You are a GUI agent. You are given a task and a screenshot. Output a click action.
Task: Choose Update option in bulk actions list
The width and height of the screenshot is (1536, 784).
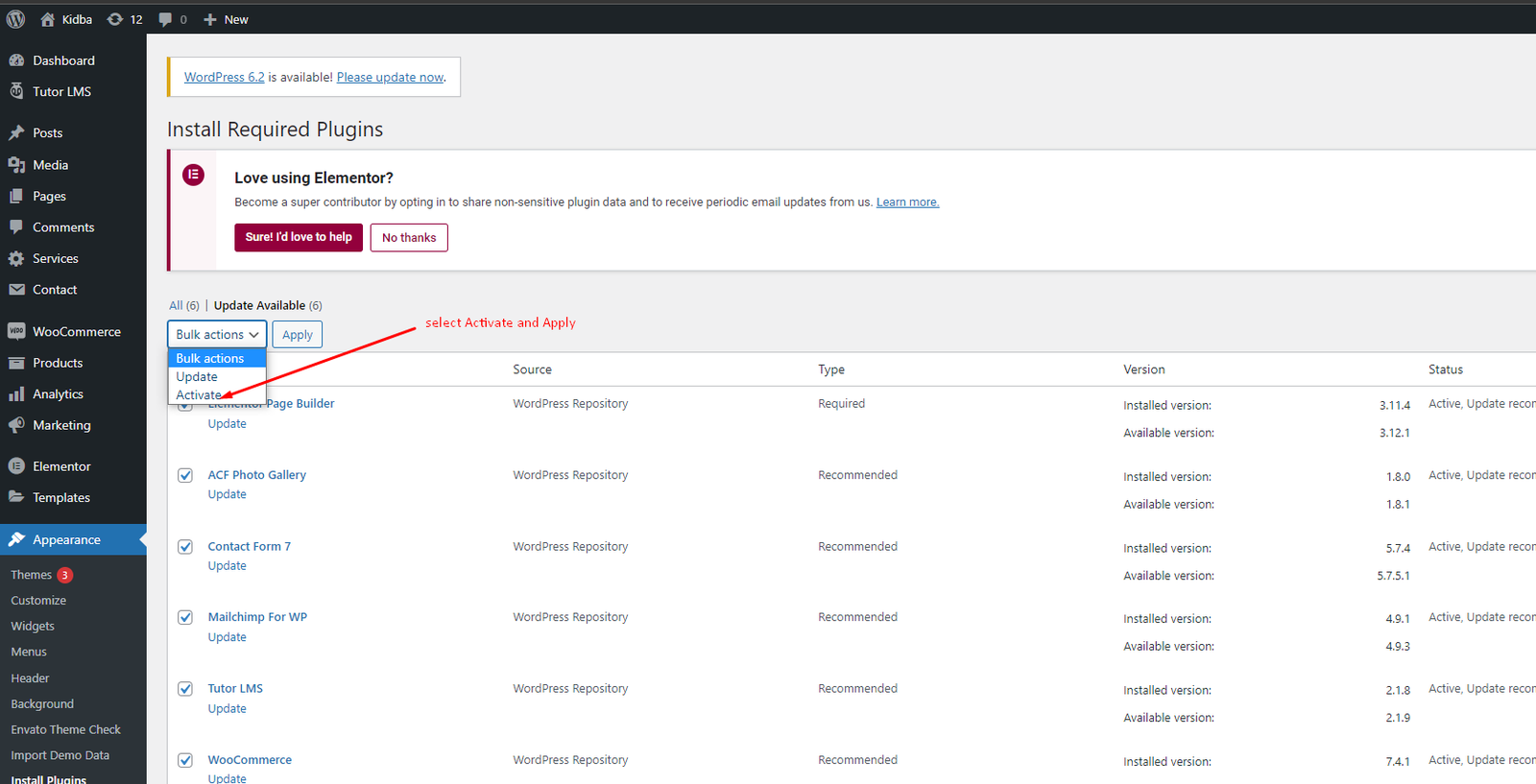(197, 377)
